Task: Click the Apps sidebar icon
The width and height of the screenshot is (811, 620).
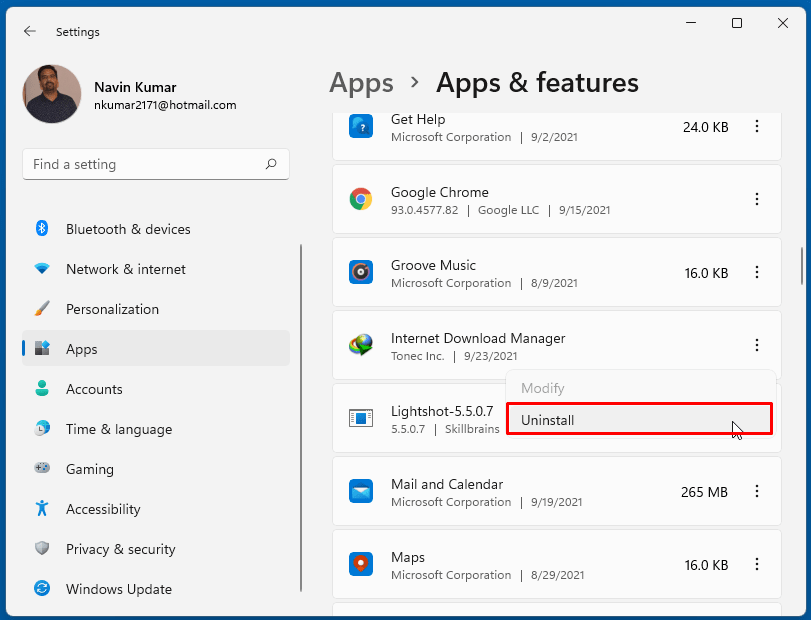Action: point(42,348)
